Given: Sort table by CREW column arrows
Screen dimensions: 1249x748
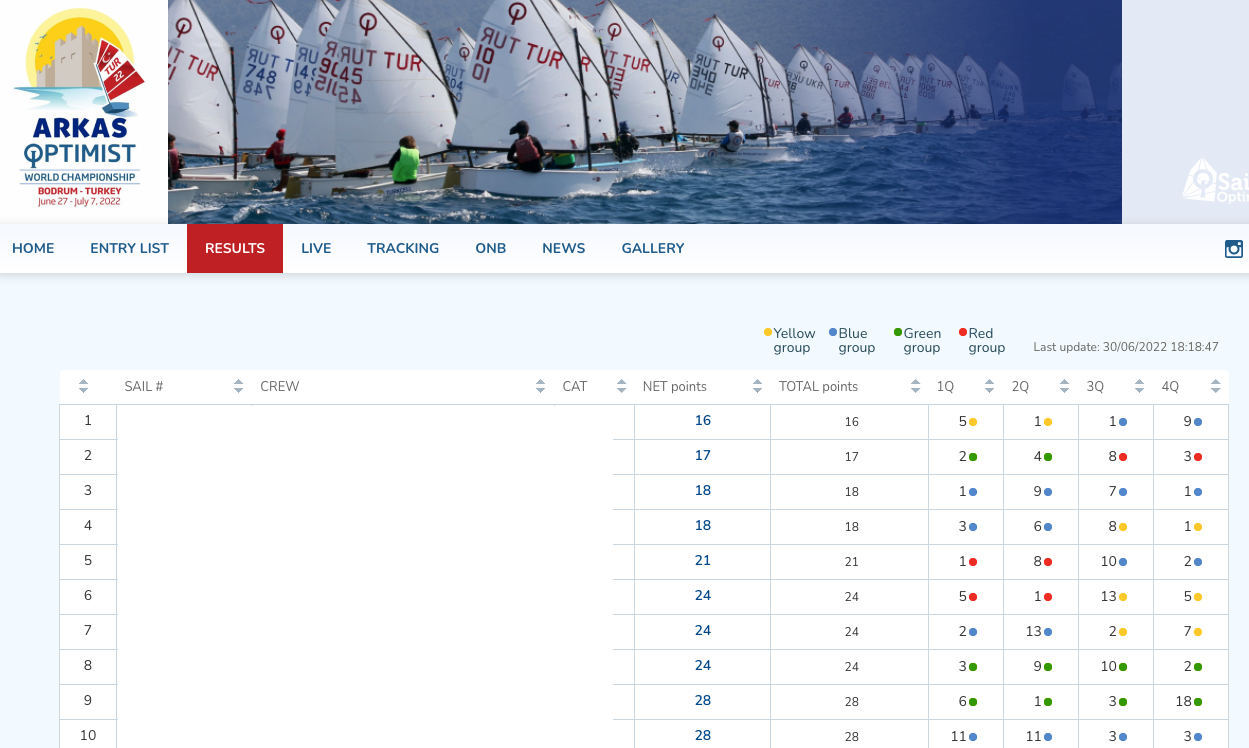Looking at the screenshot, I should point(541,386).
